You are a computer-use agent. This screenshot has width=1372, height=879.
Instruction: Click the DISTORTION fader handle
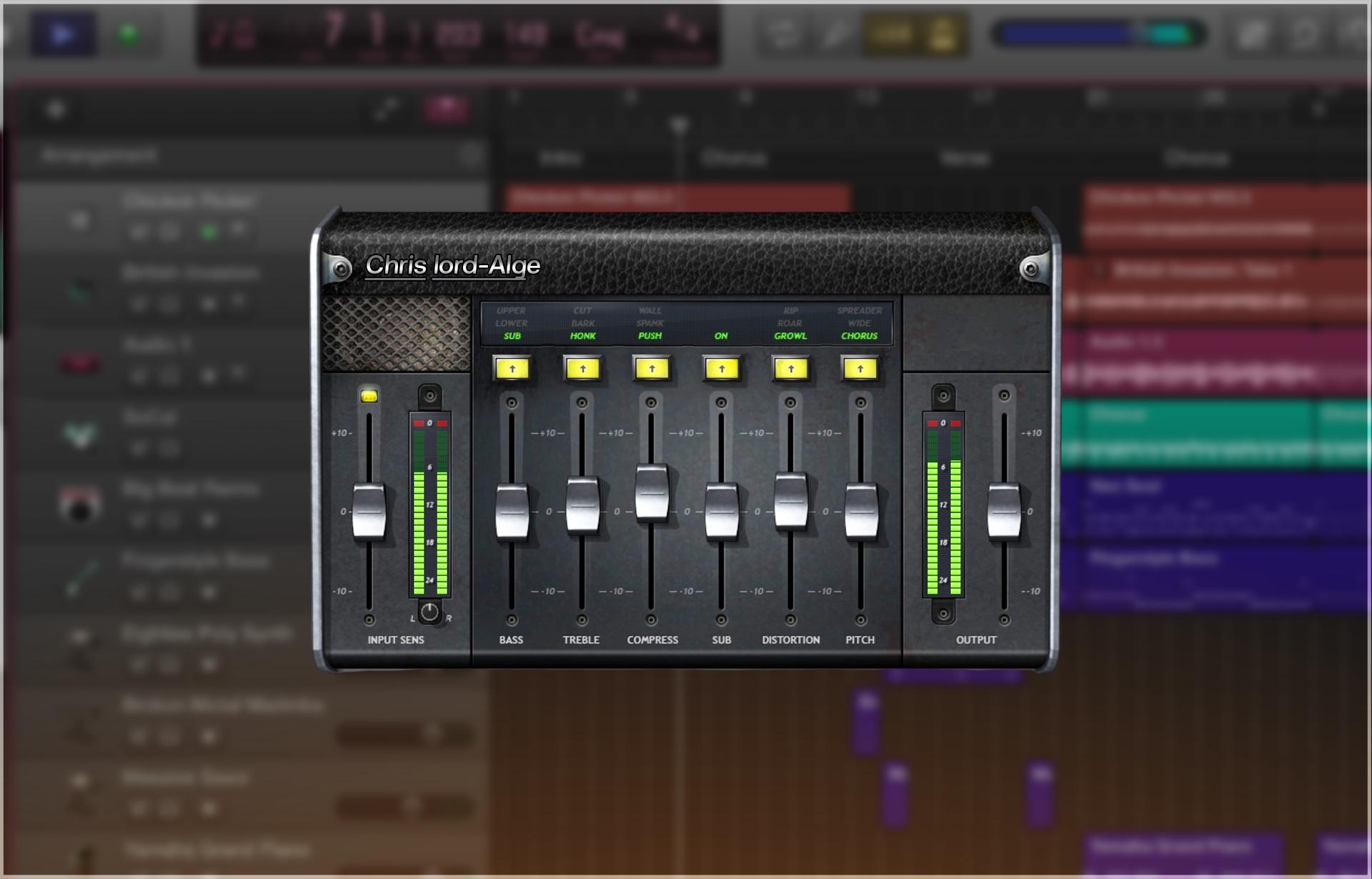click(x=791, y=500)
